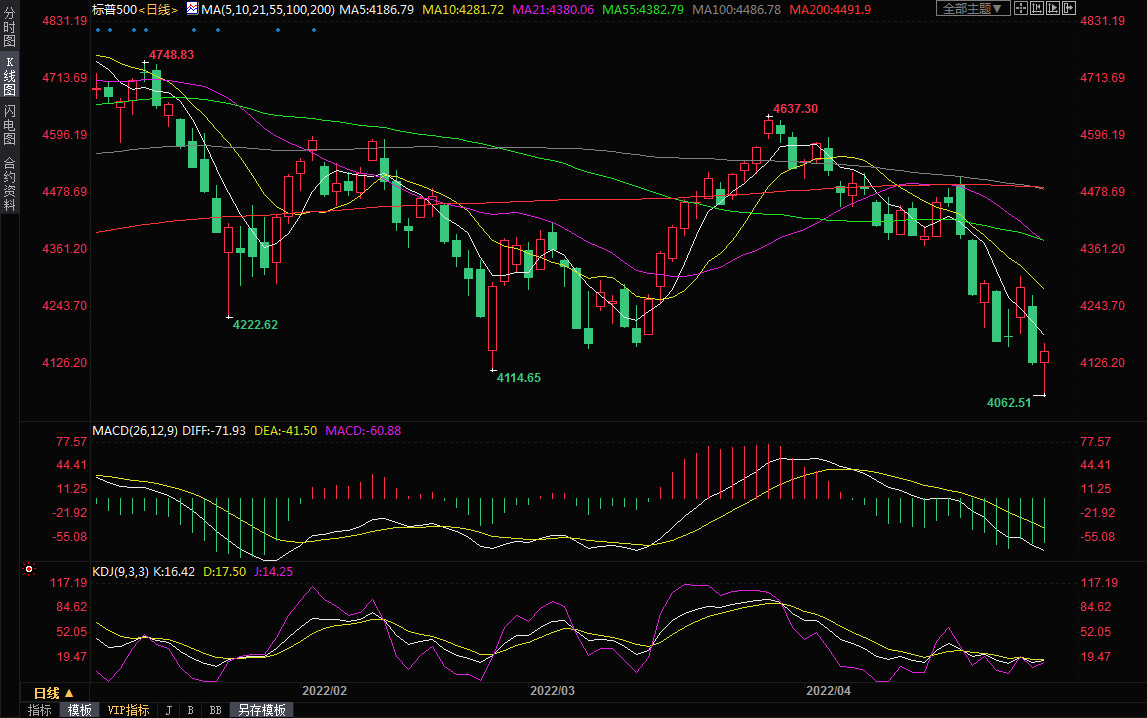Image resolution: width=1147 pixels, height=718 pixels.
Task: Select the VIP指标 tab
Action: 128,710
